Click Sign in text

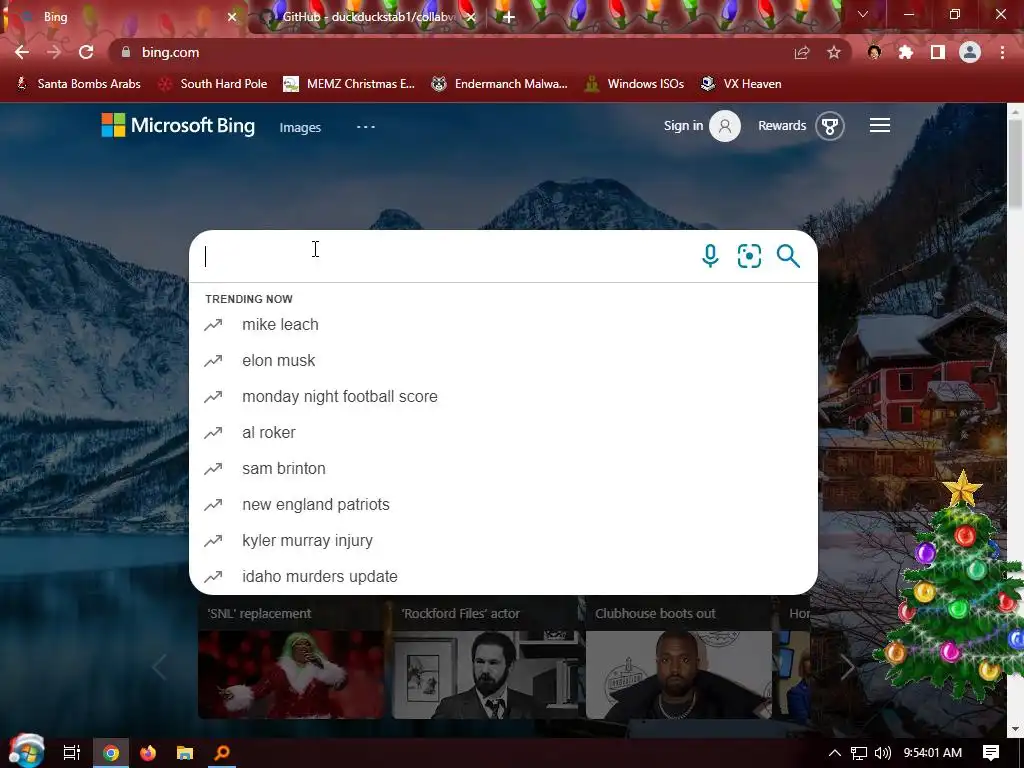[x=683, y=125]
